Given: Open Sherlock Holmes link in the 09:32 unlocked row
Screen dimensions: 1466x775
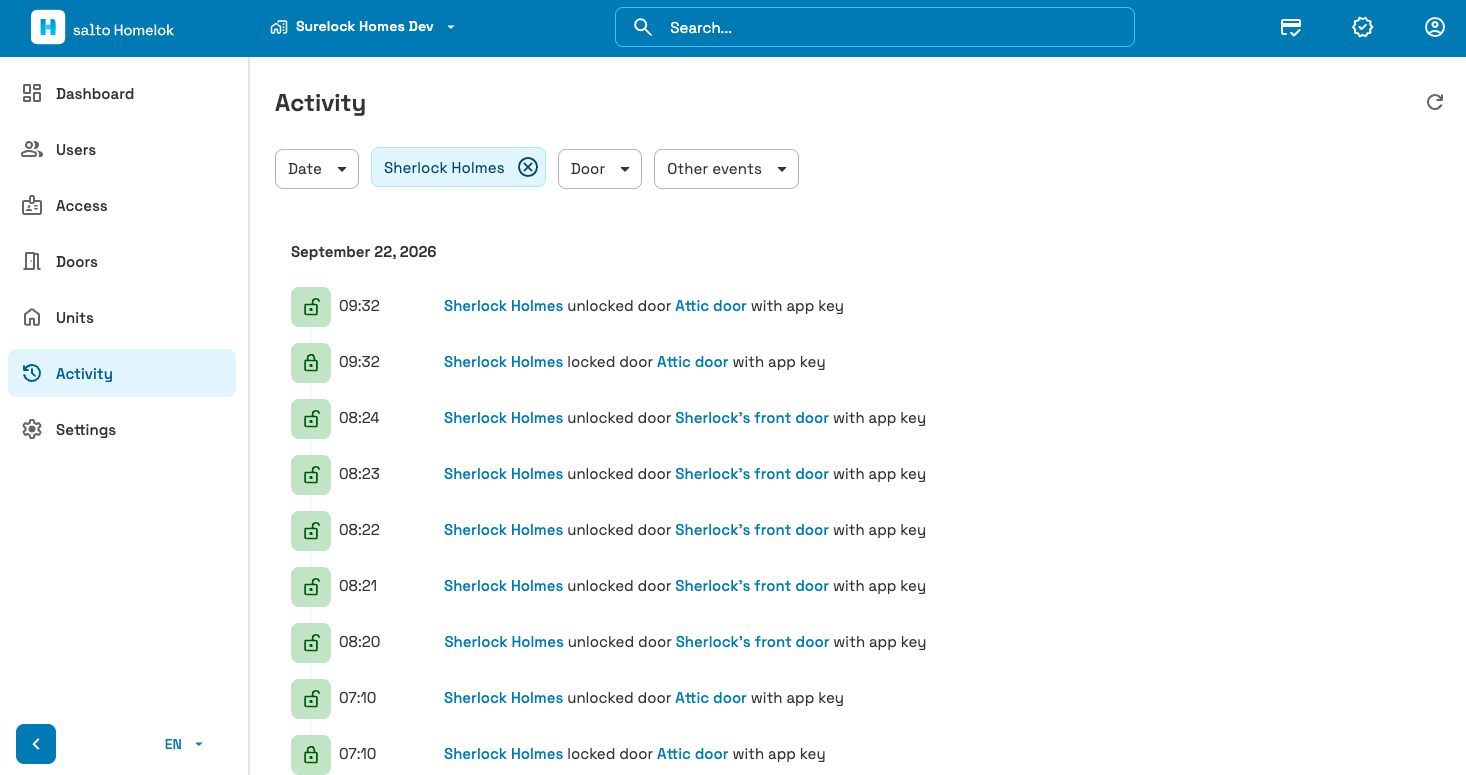Looking at the screenshot, I should click(x=503, y=306).
